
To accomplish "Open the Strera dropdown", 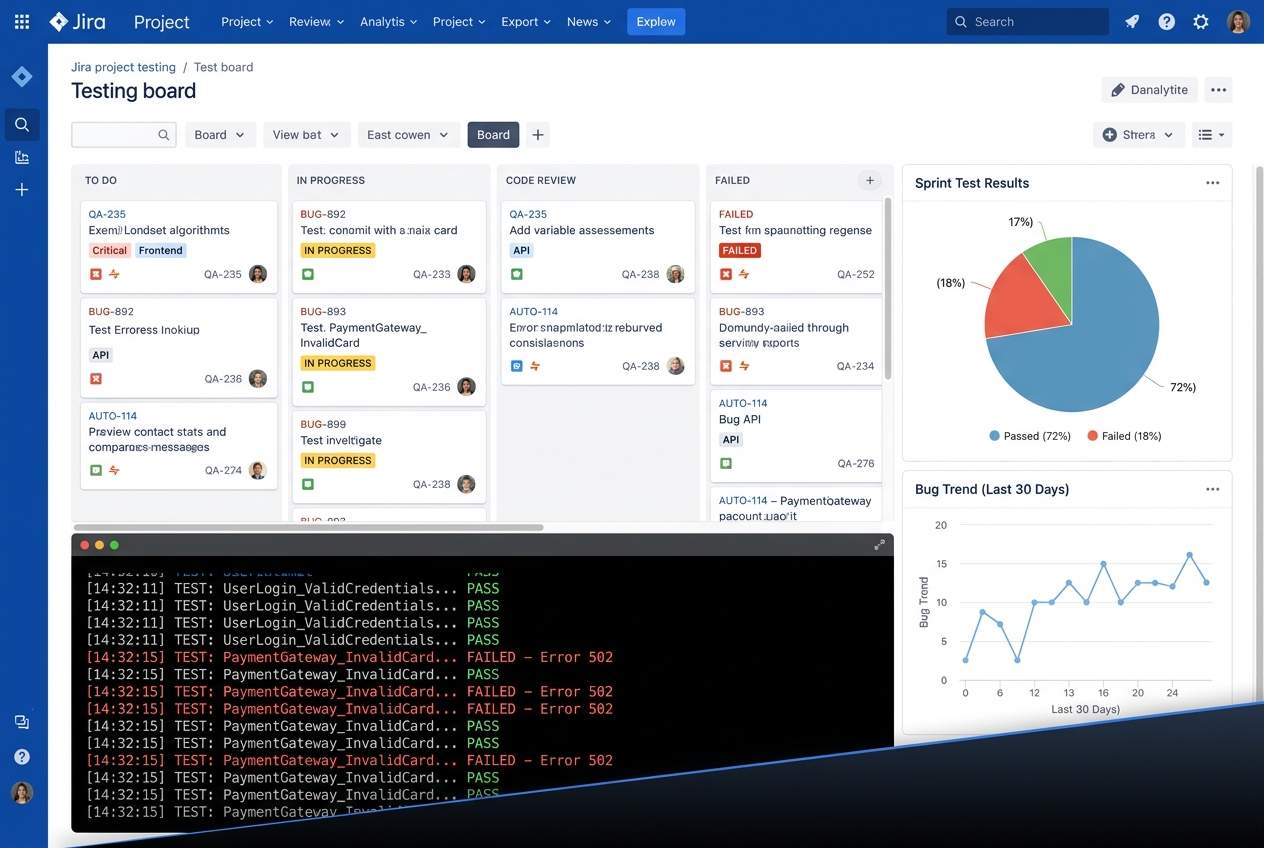I will [x=1139, y=135].
